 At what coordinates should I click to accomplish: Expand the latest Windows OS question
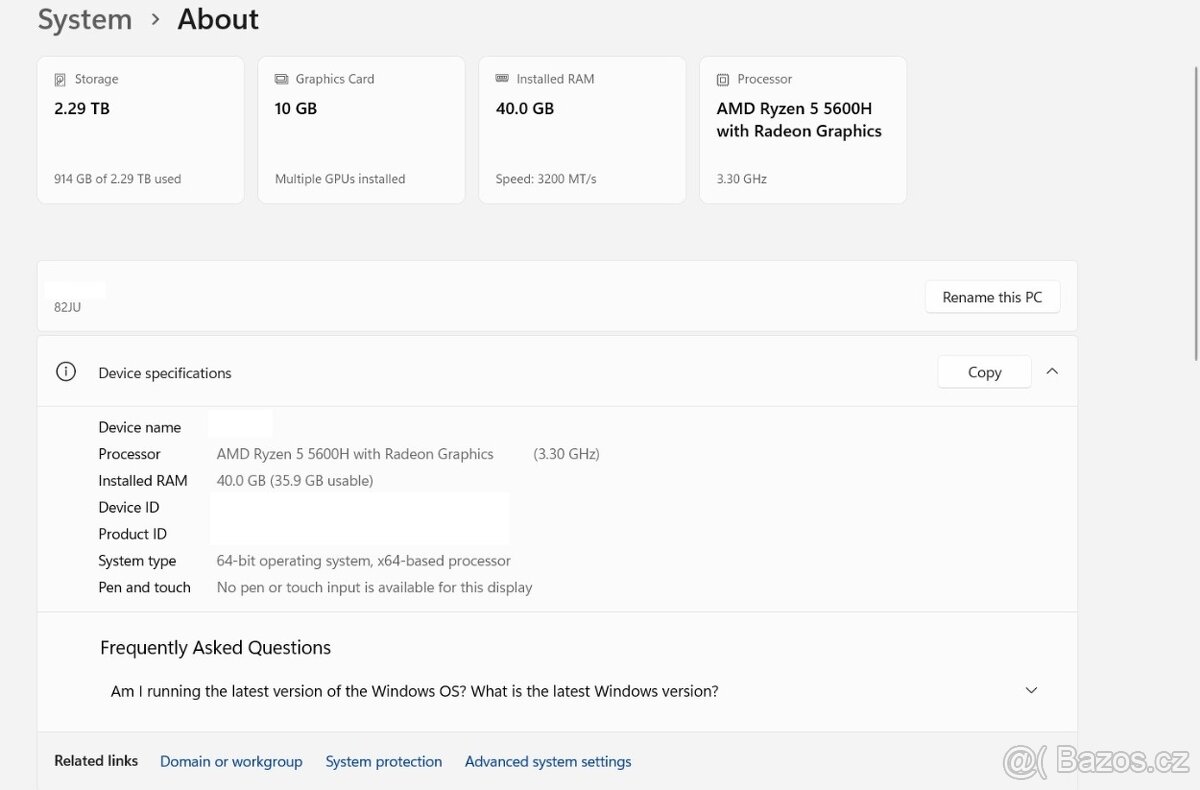[414, 691]
